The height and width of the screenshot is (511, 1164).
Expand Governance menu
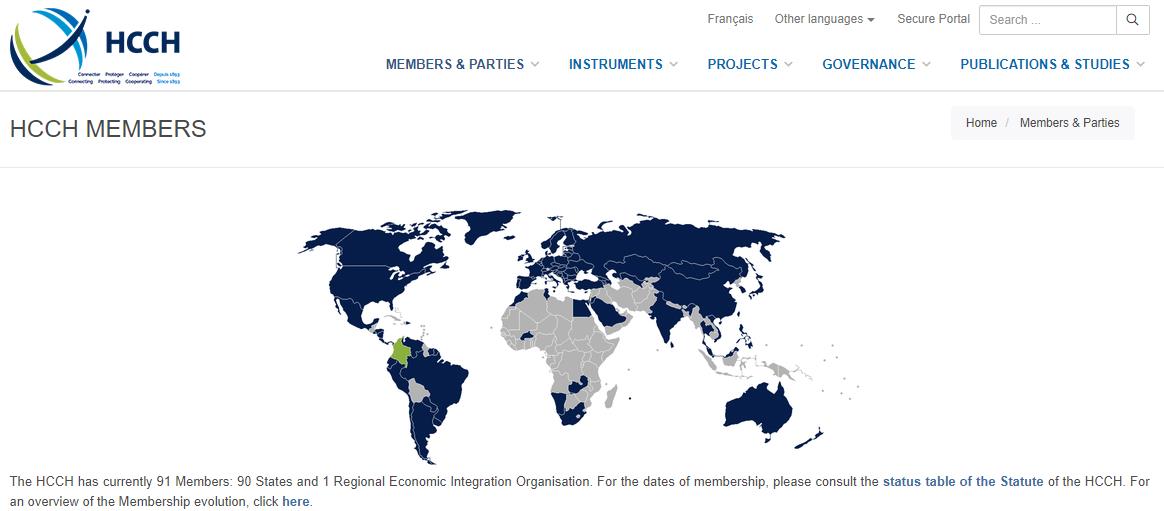click(x=876, y=64)
